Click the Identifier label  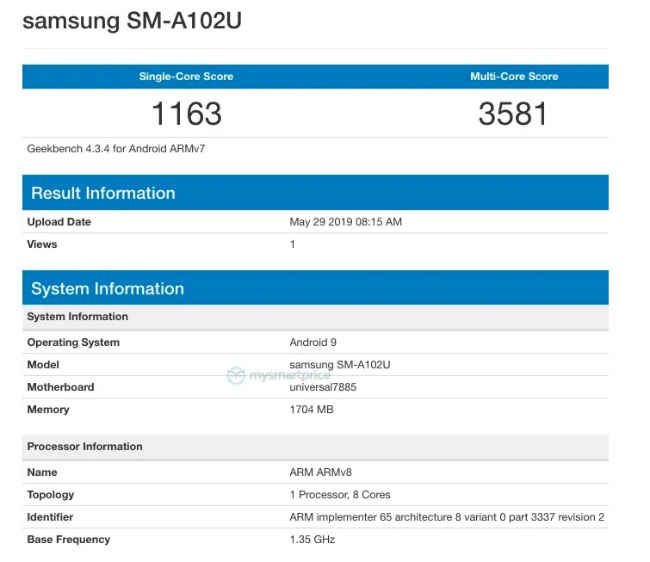point(50,517)
